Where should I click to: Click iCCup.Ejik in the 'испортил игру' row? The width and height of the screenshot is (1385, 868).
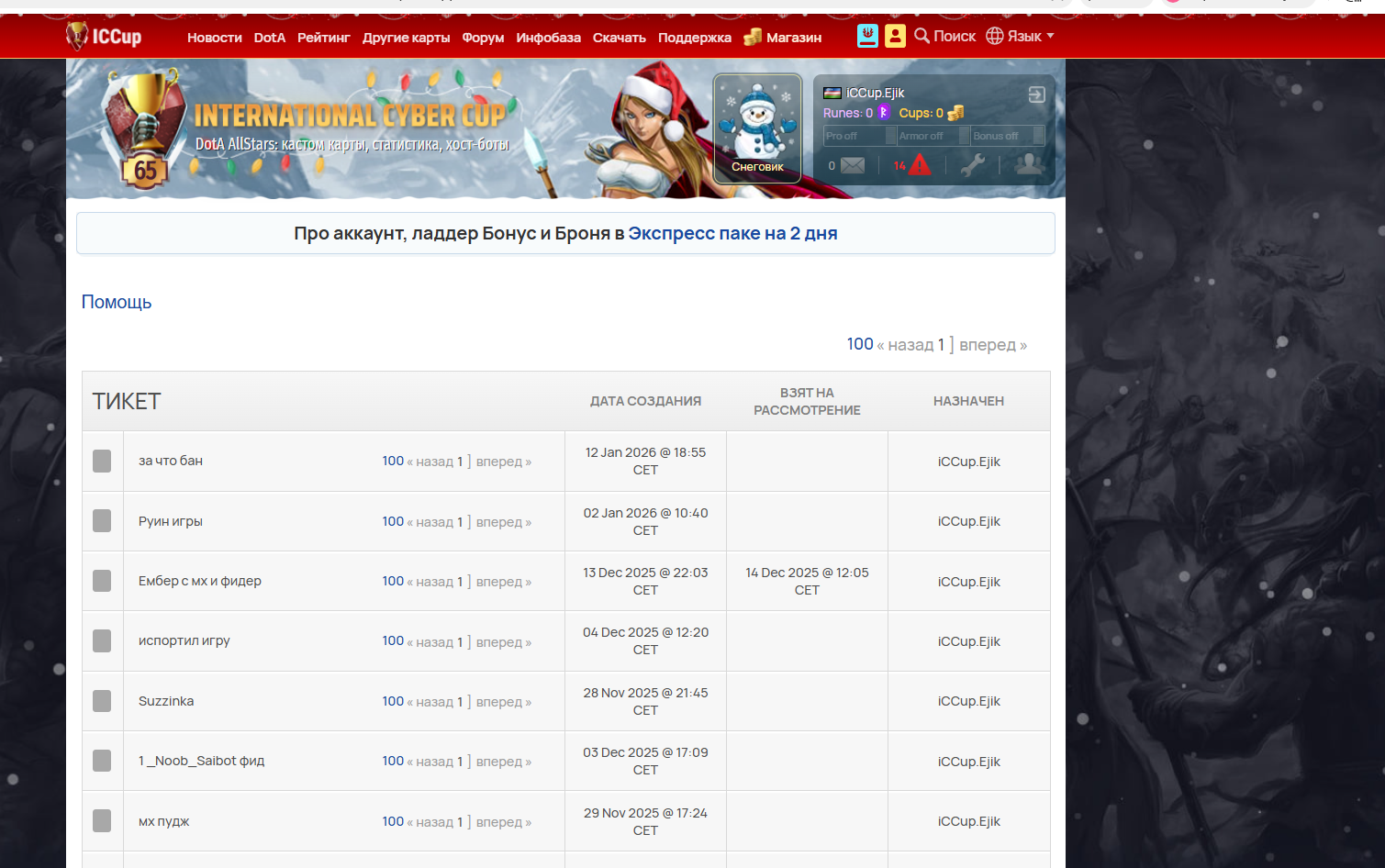point(968,641)
